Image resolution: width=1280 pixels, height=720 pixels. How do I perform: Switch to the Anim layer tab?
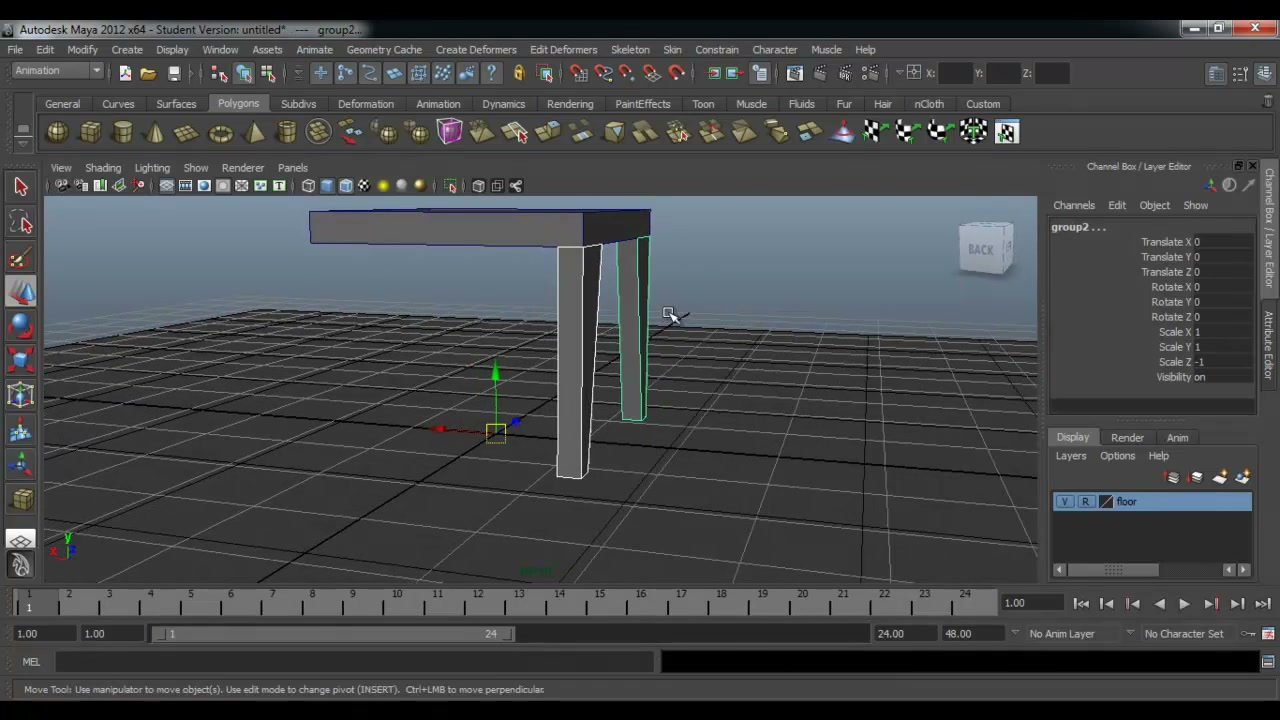coord(1177,438)
